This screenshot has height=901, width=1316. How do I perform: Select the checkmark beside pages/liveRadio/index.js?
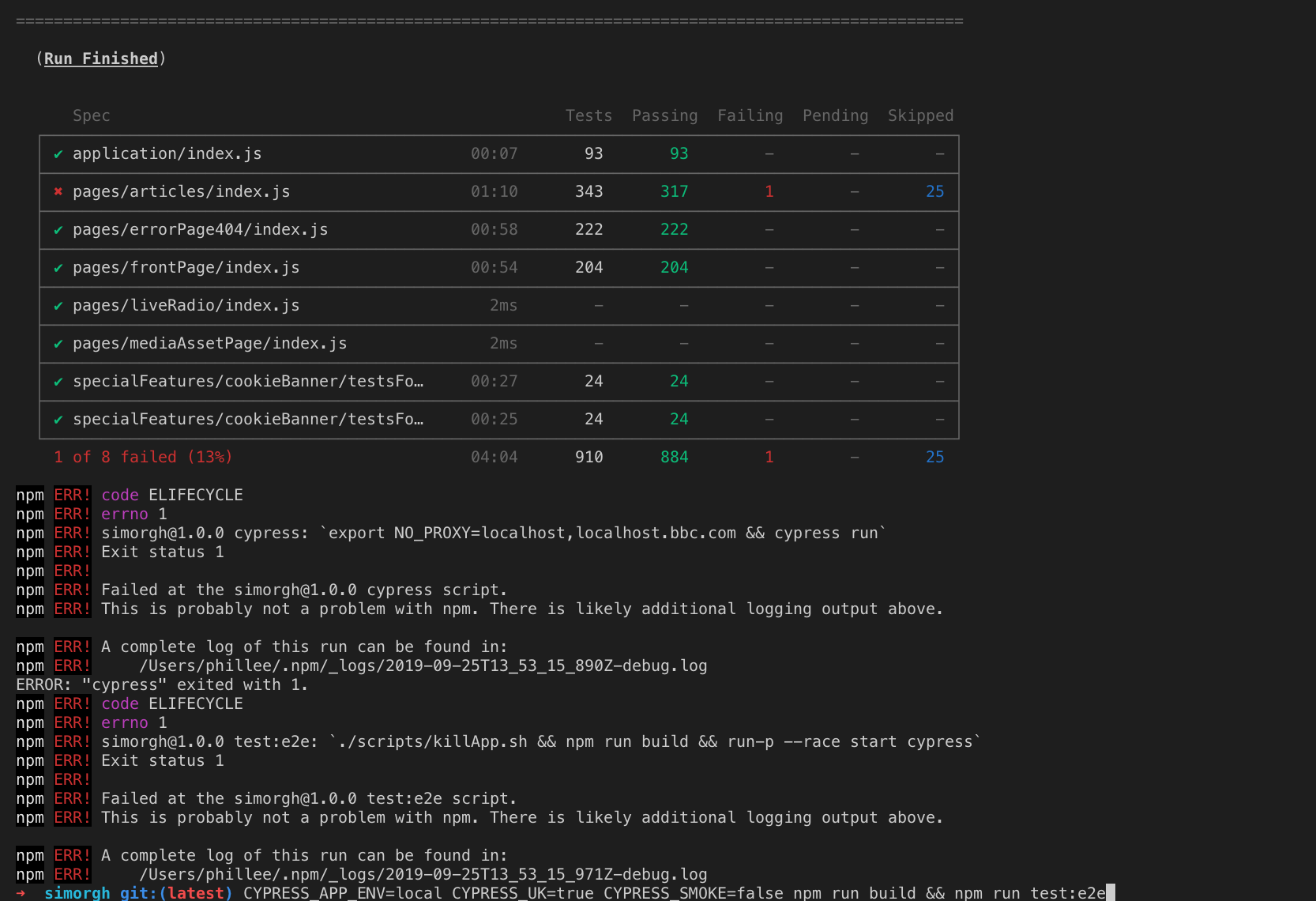[58, 306]
